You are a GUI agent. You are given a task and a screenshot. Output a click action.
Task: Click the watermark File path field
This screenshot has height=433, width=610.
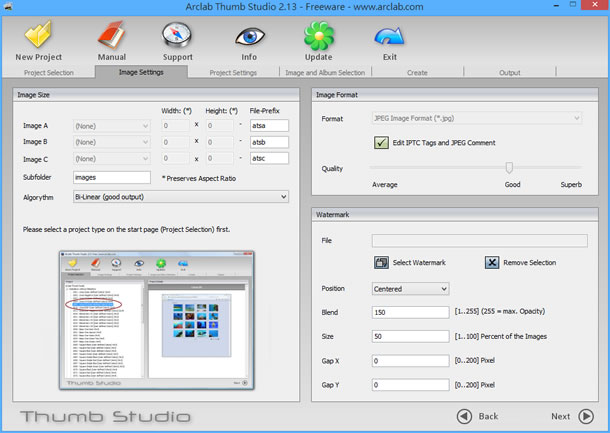tap(479, 241)
